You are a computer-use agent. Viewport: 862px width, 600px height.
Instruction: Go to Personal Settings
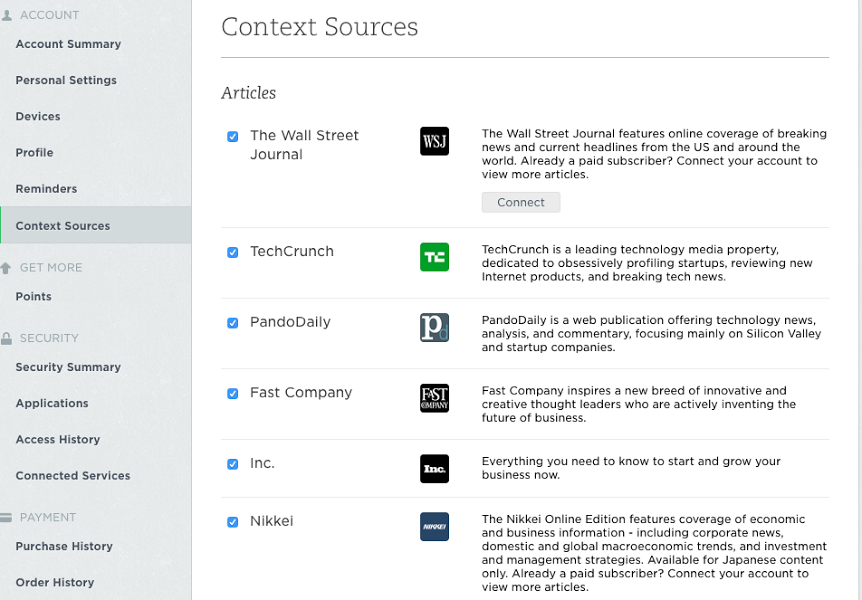[66, 80]
